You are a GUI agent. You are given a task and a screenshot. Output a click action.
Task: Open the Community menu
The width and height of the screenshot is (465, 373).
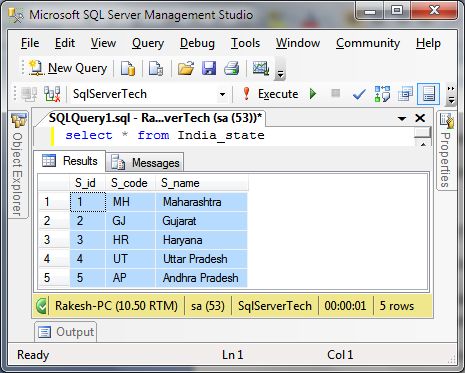[x=368, y=43]
